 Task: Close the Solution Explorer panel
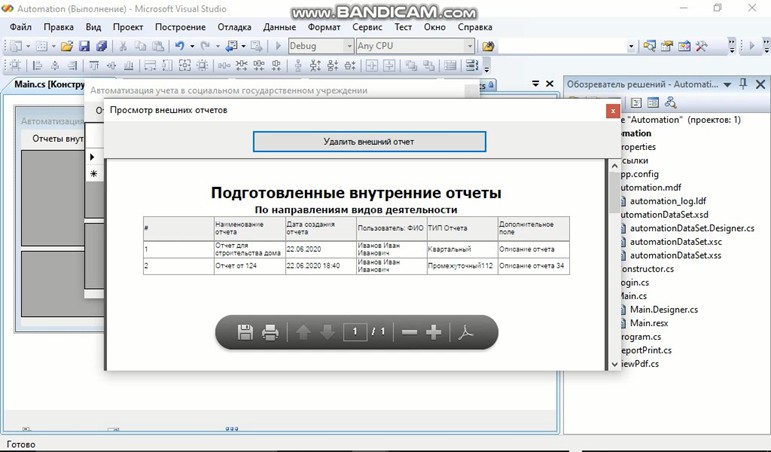760,84
